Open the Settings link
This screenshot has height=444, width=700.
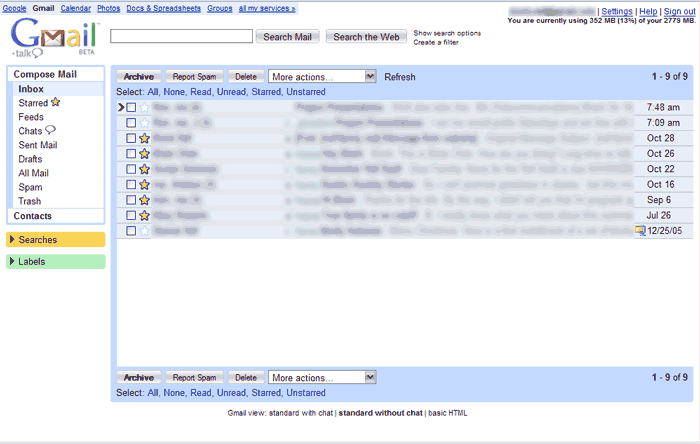pos(617,12)
